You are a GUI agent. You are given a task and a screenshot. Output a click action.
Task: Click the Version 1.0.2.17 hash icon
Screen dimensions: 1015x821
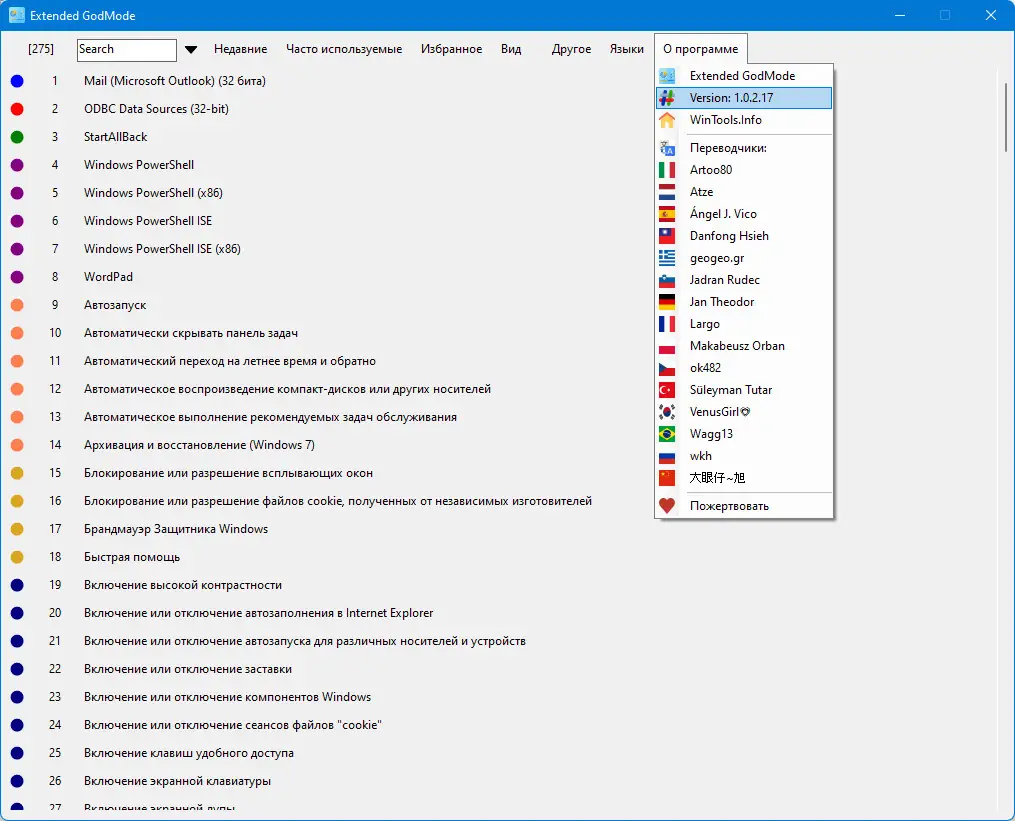click(667, 98)
